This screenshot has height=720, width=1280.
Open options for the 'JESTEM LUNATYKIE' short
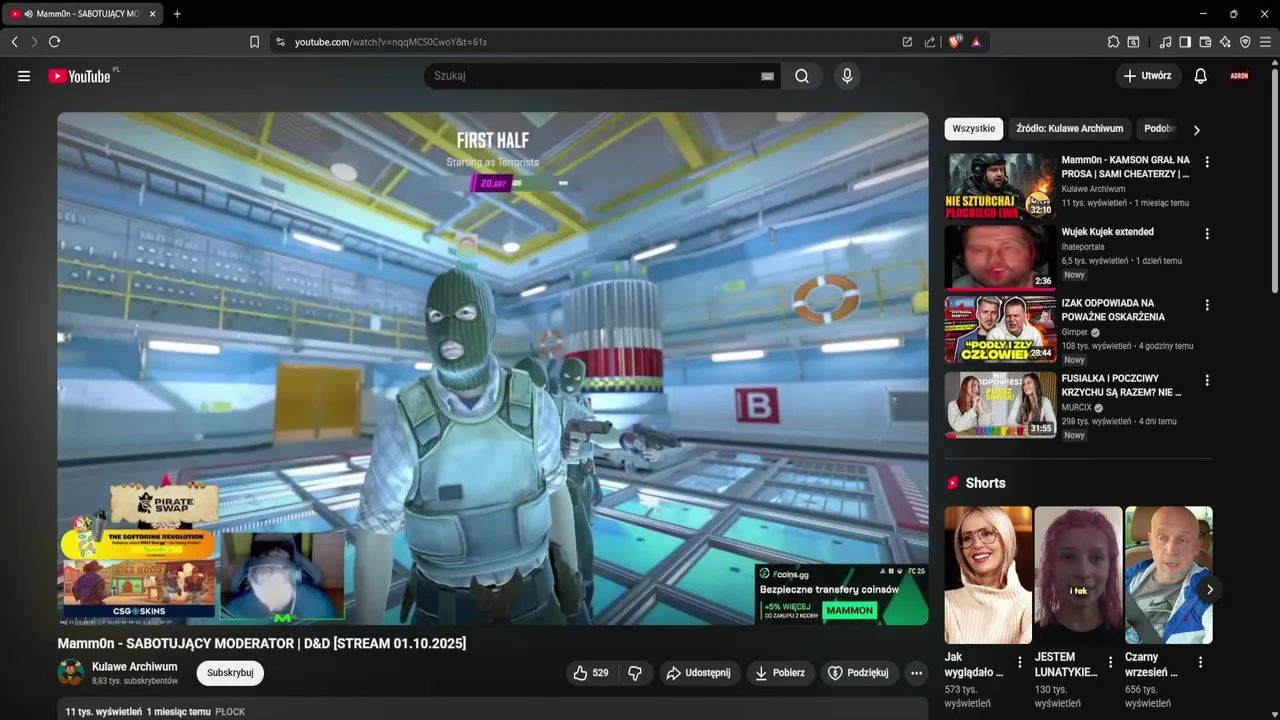(x=1110, y=662)
